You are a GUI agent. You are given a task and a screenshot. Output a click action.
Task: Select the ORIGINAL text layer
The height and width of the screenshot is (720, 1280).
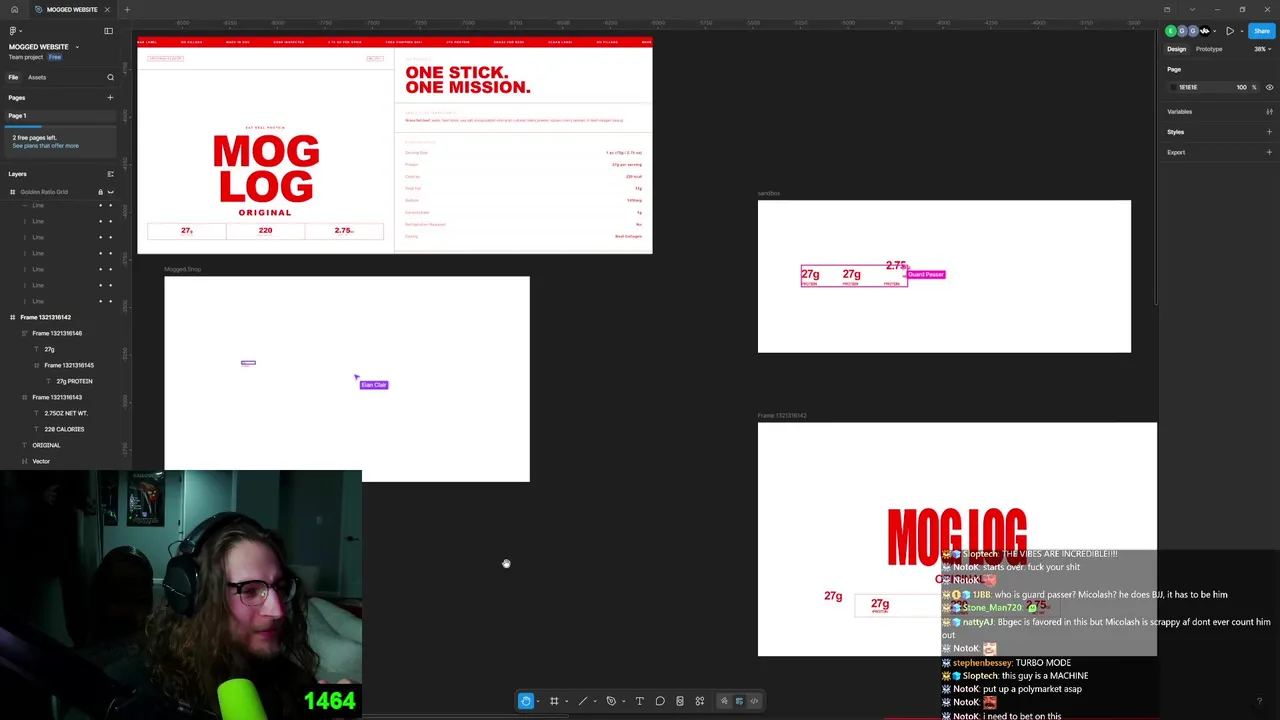tap(46, 445)
